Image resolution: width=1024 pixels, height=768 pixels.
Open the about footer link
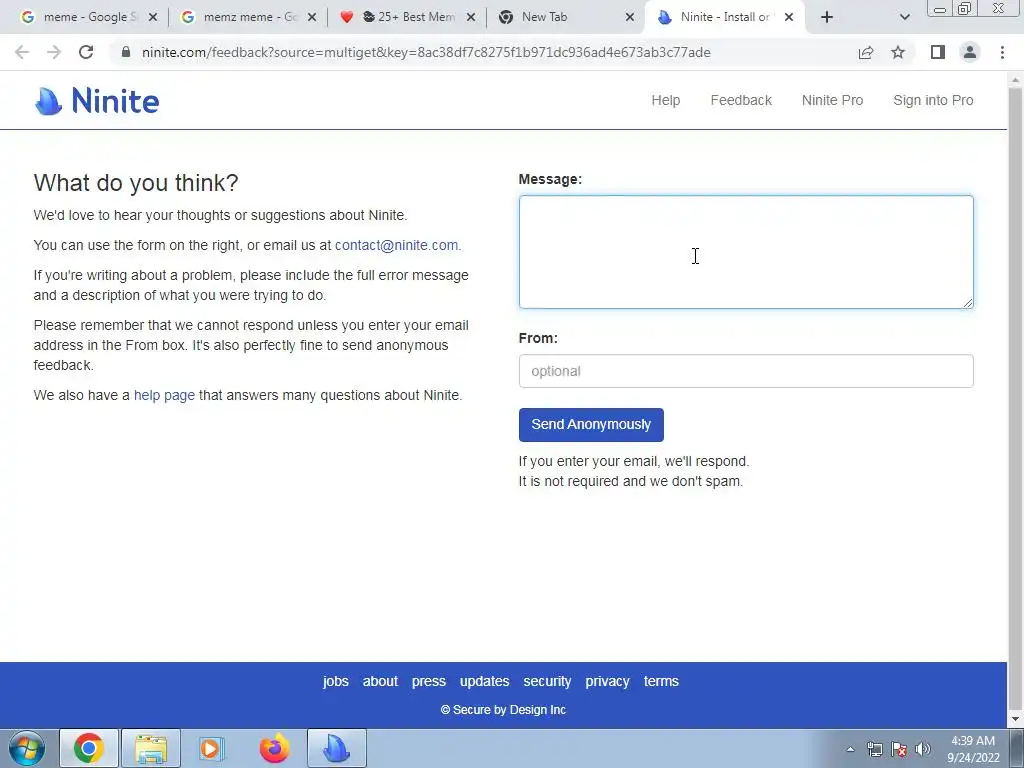click(380, 681)
